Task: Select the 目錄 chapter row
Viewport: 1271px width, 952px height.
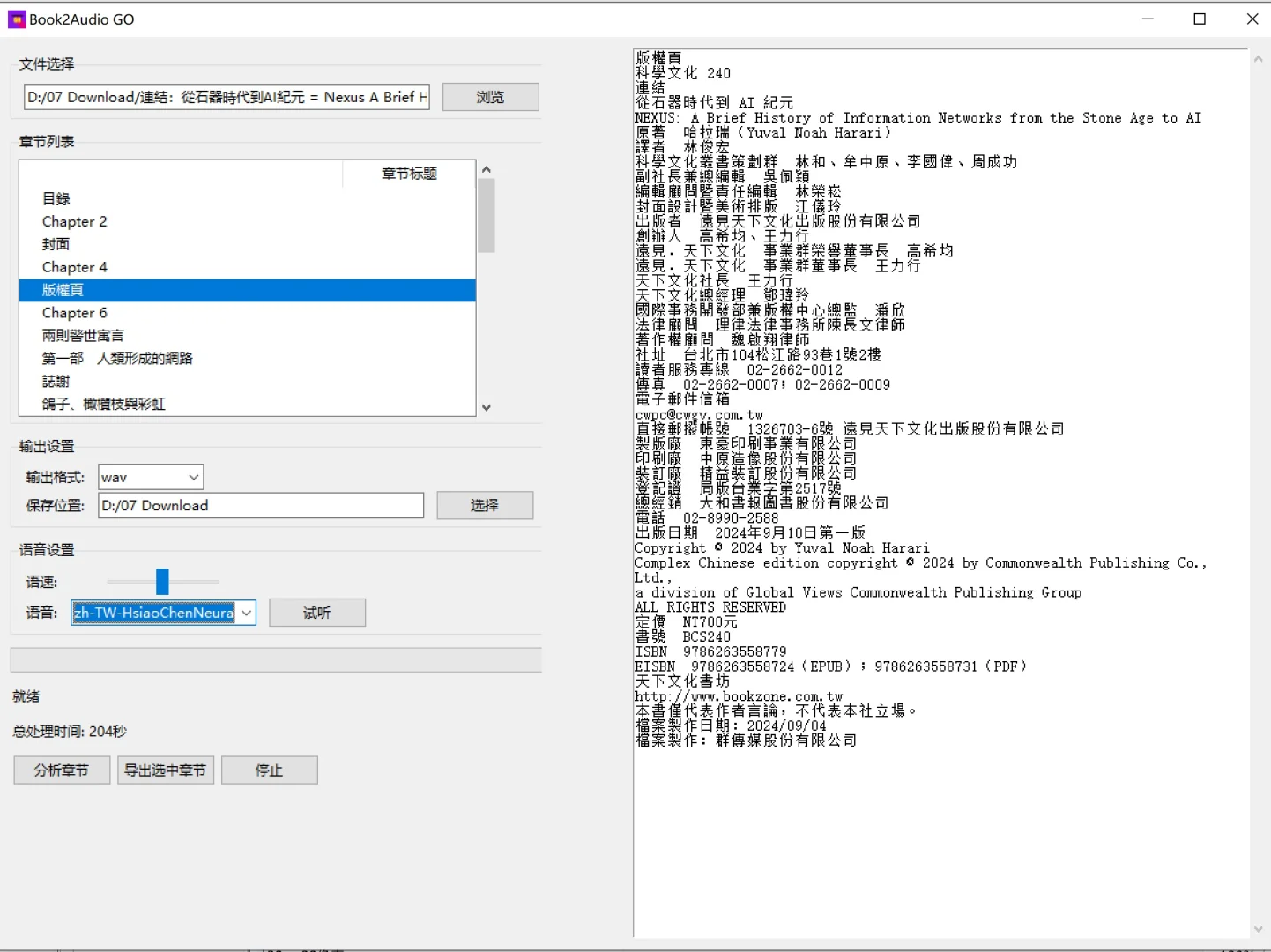Action: click(247, 198)
